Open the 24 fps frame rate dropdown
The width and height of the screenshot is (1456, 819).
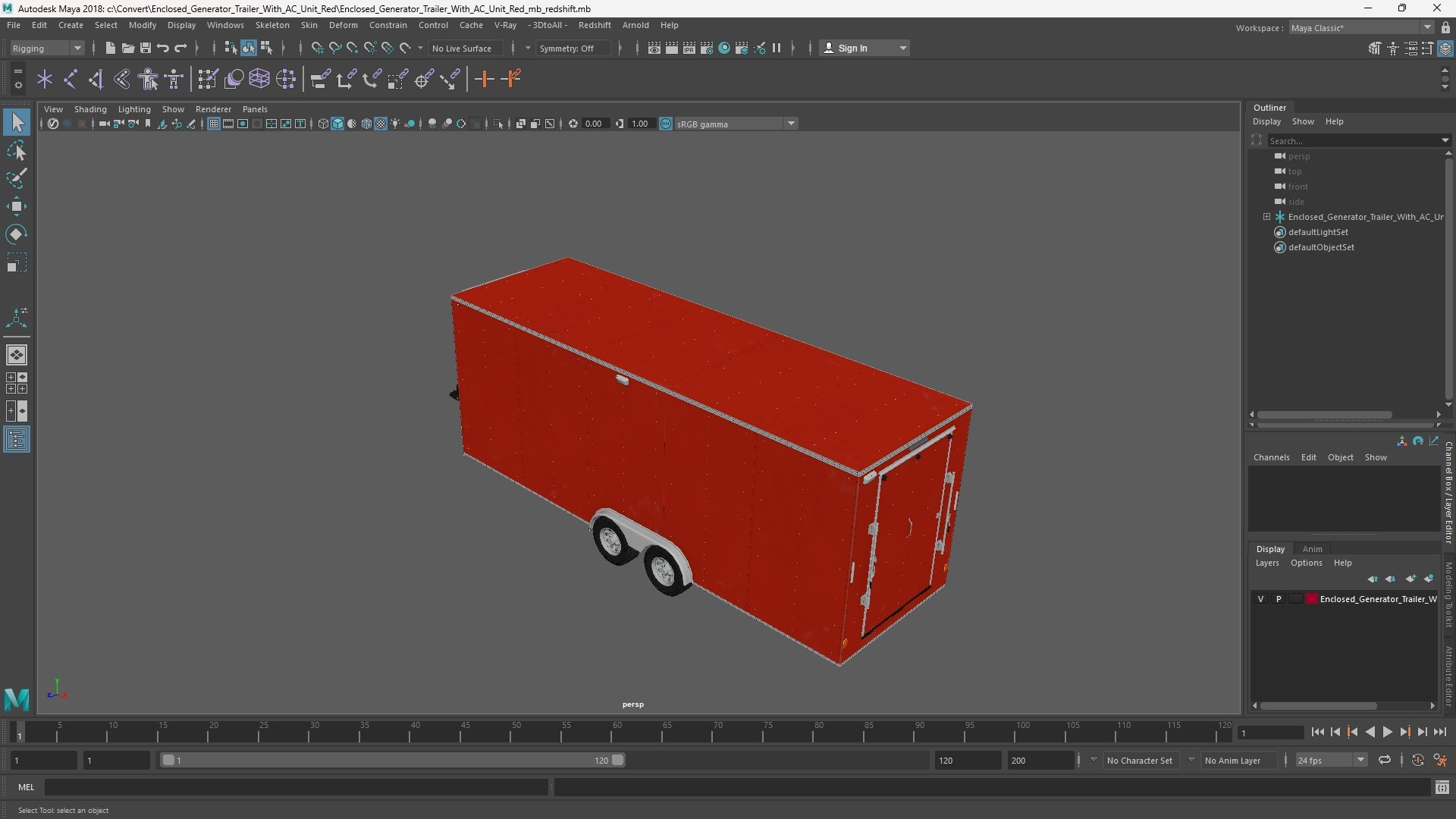(x=1331, y=760)
